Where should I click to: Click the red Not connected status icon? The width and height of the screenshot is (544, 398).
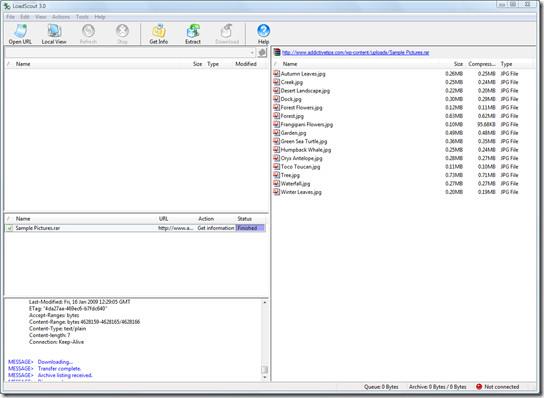pyautogui.click(x=479, y=387)
